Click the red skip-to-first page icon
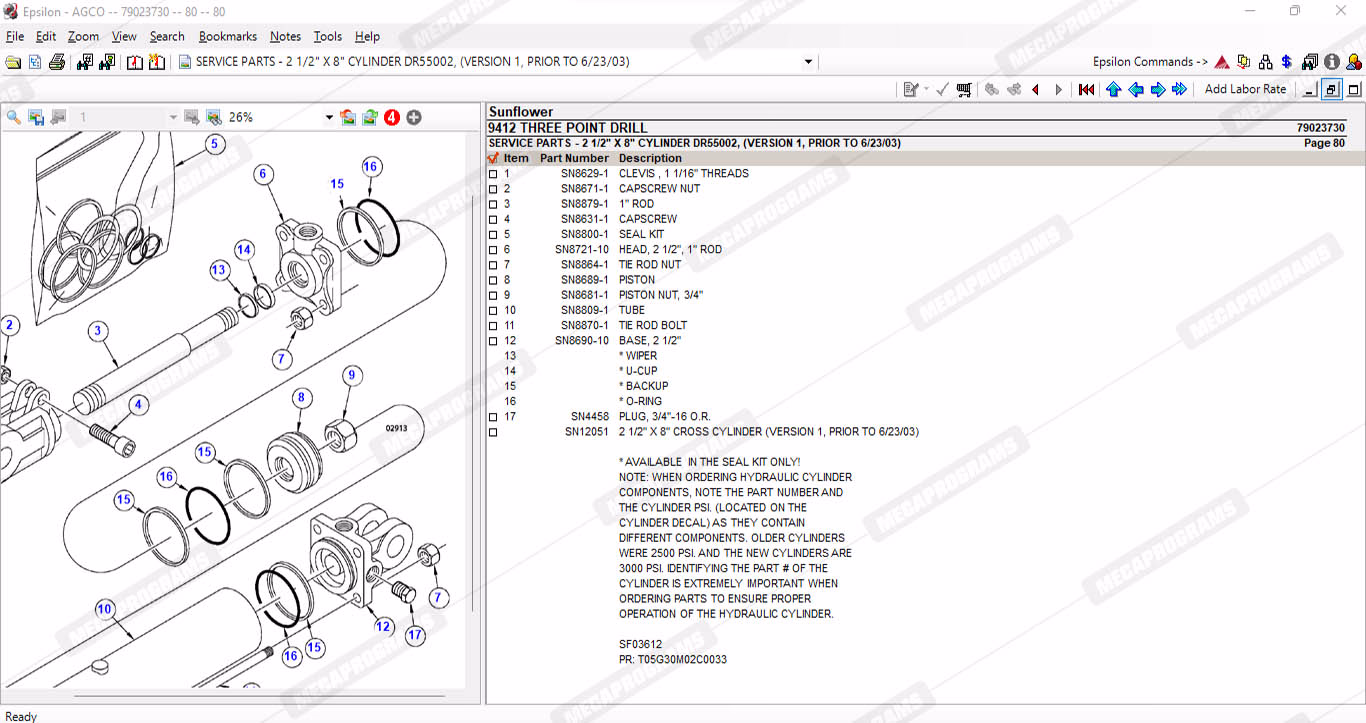 (x=1086, y=90)
